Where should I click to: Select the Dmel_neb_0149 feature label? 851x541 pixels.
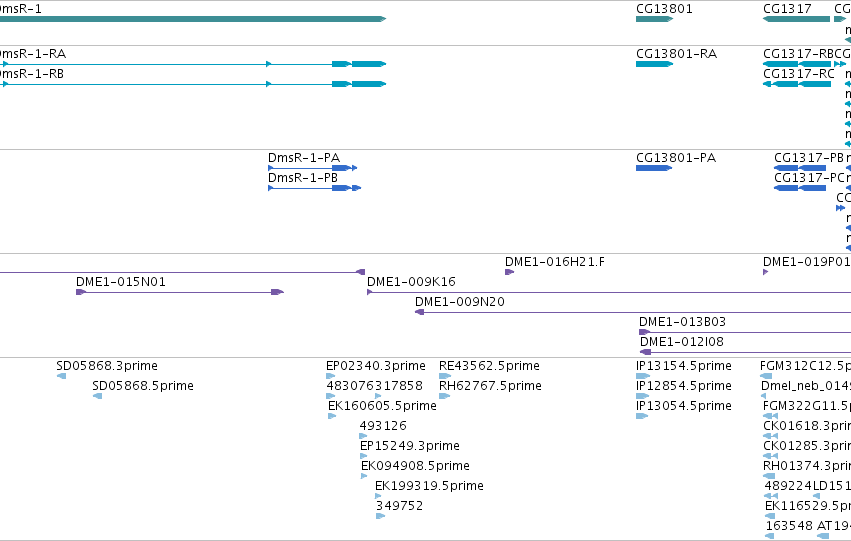pyautogui.click(x=806, y=386)
